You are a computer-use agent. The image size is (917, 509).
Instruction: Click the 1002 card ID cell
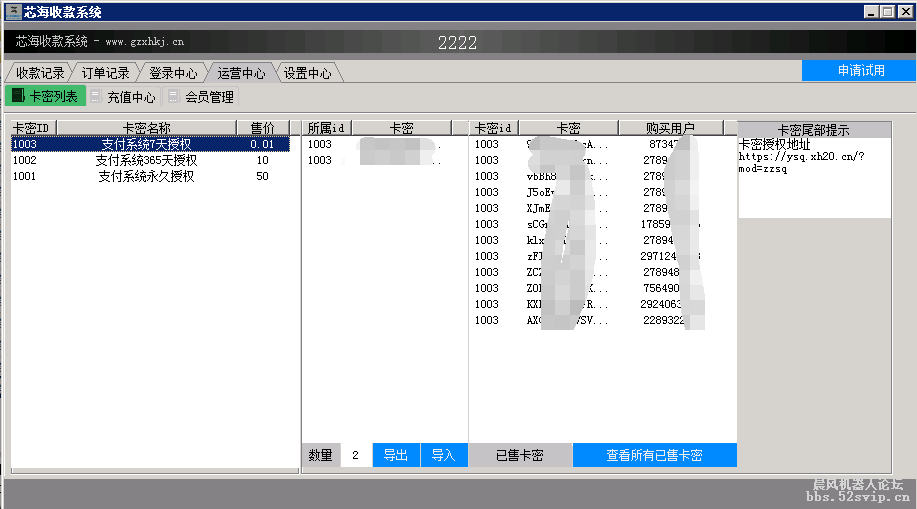click(x=25, y=160)
